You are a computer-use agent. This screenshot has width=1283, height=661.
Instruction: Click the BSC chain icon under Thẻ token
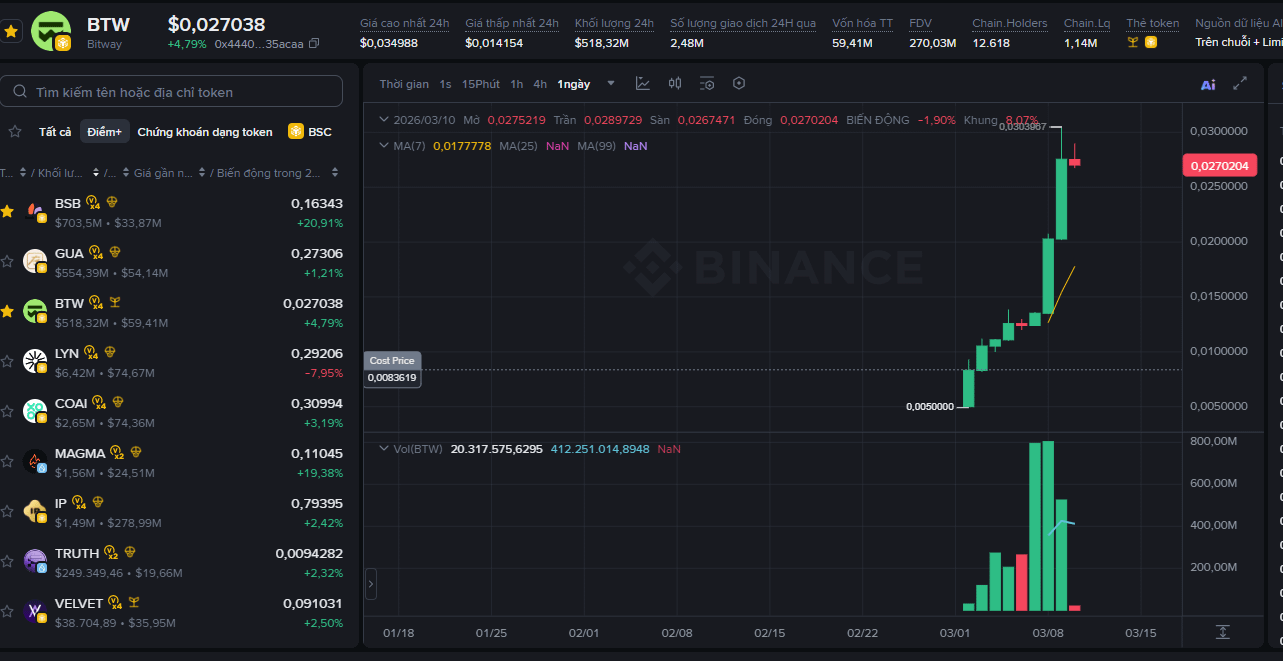tap(1151, 42)
